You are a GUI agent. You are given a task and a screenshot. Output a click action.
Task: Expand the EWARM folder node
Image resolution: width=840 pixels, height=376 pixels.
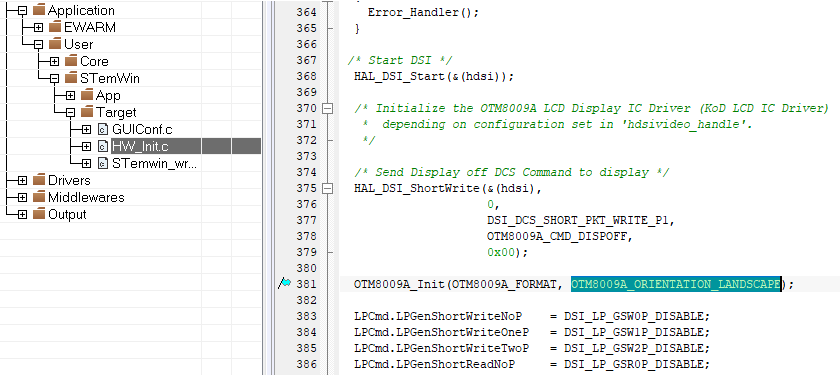tap(38, 27)
